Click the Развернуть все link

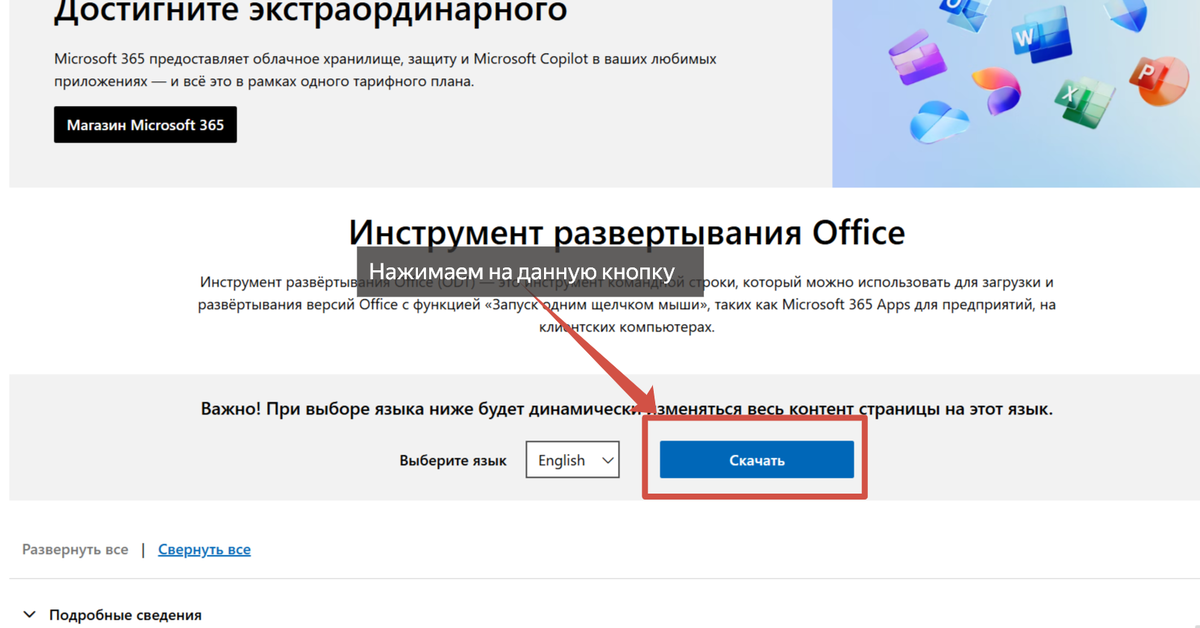(76, 549)
